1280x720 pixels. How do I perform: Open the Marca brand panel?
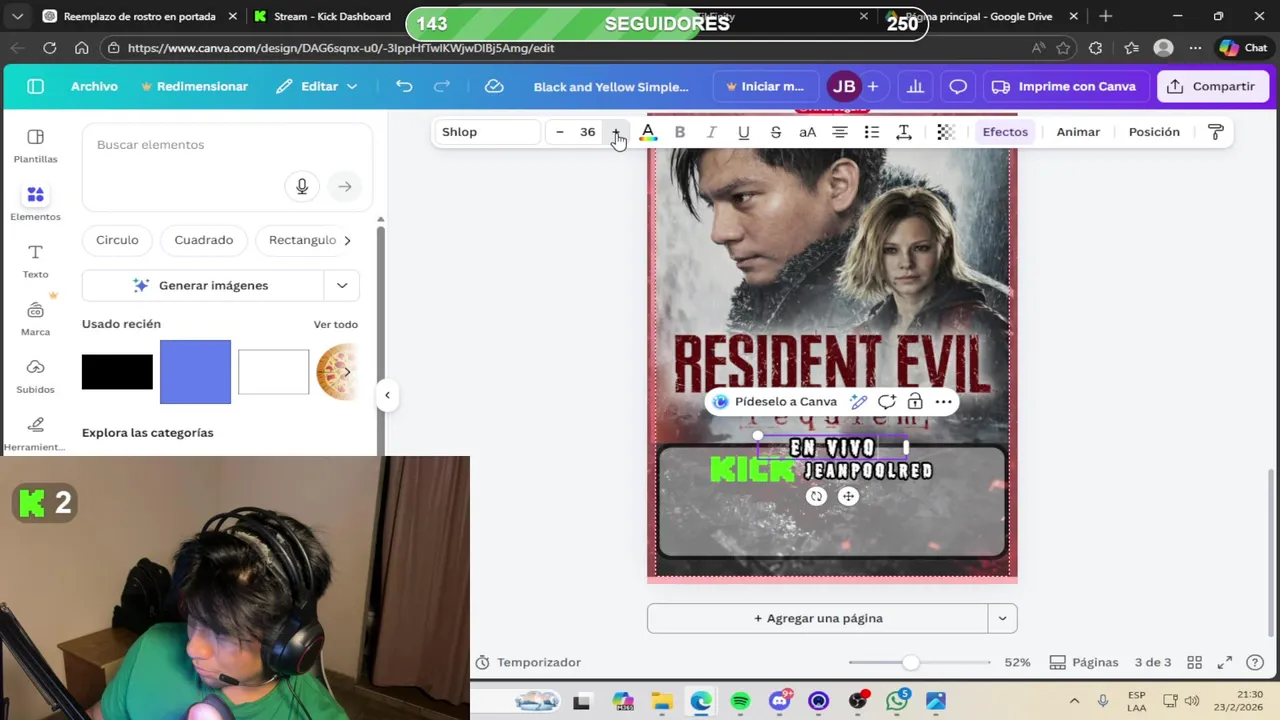click(x=35, y=319)
